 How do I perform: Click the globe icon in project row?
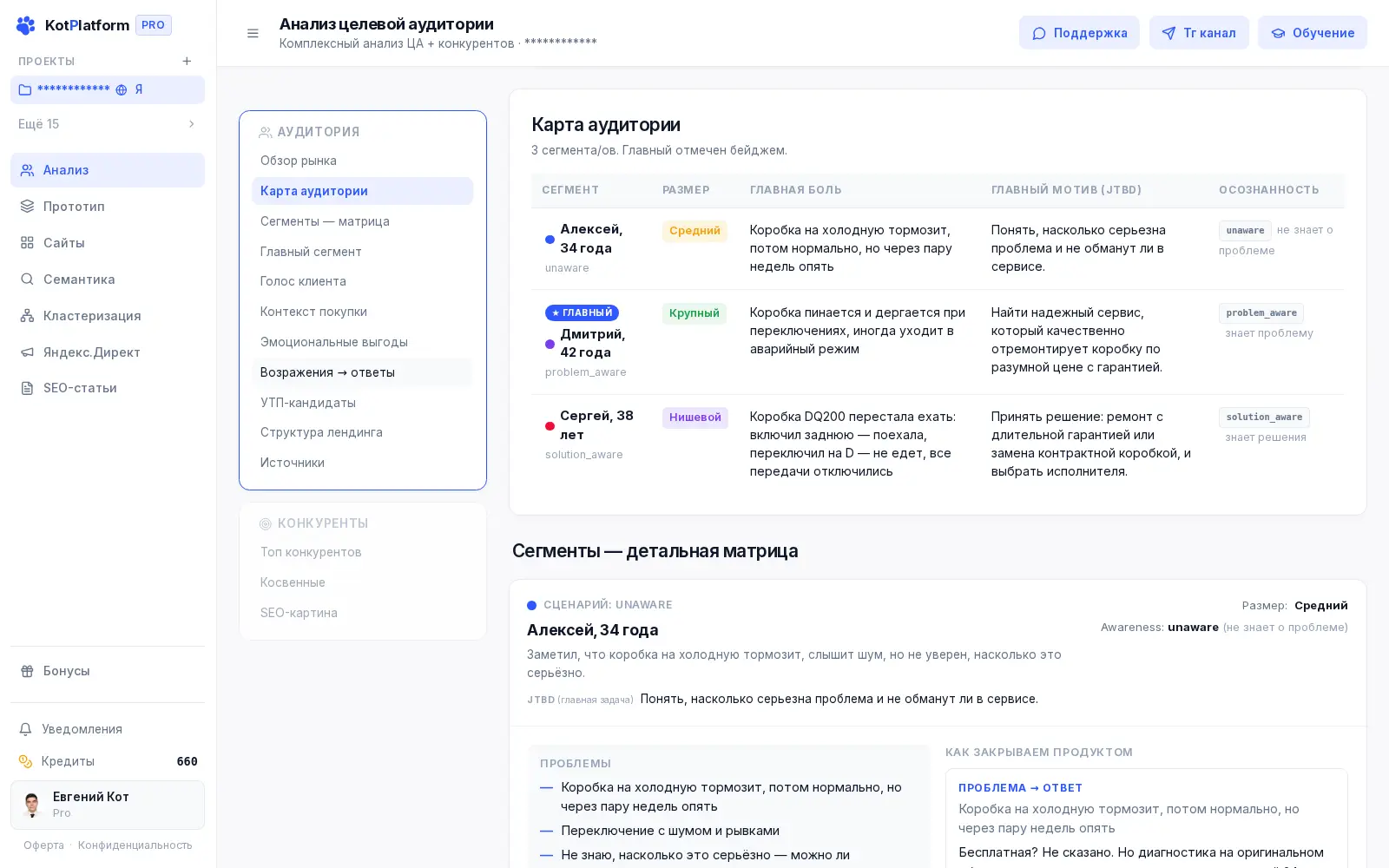click(x=122, y=89)
